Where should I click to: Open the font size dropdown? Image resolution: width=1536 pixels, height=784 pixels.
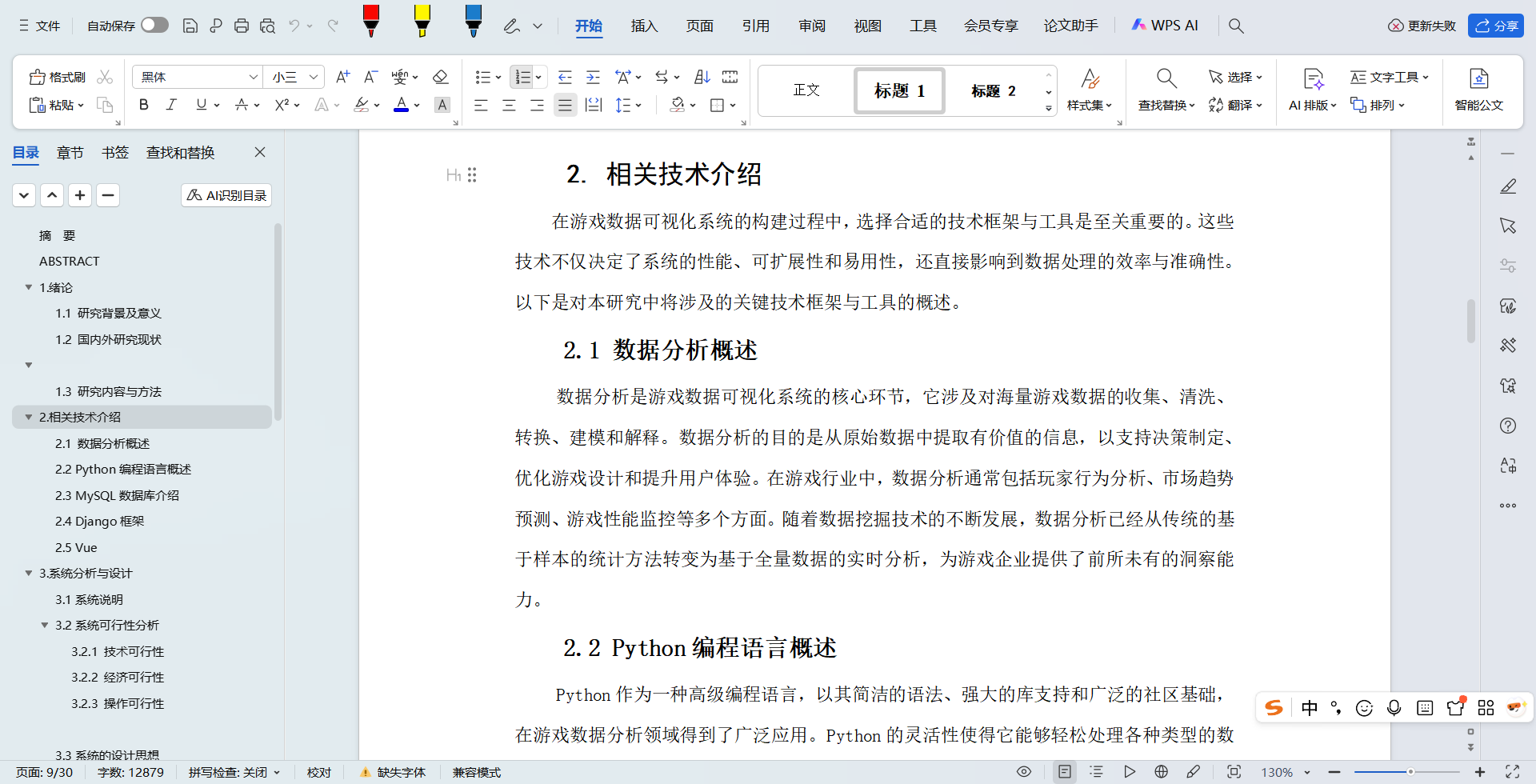click(293, 77)
